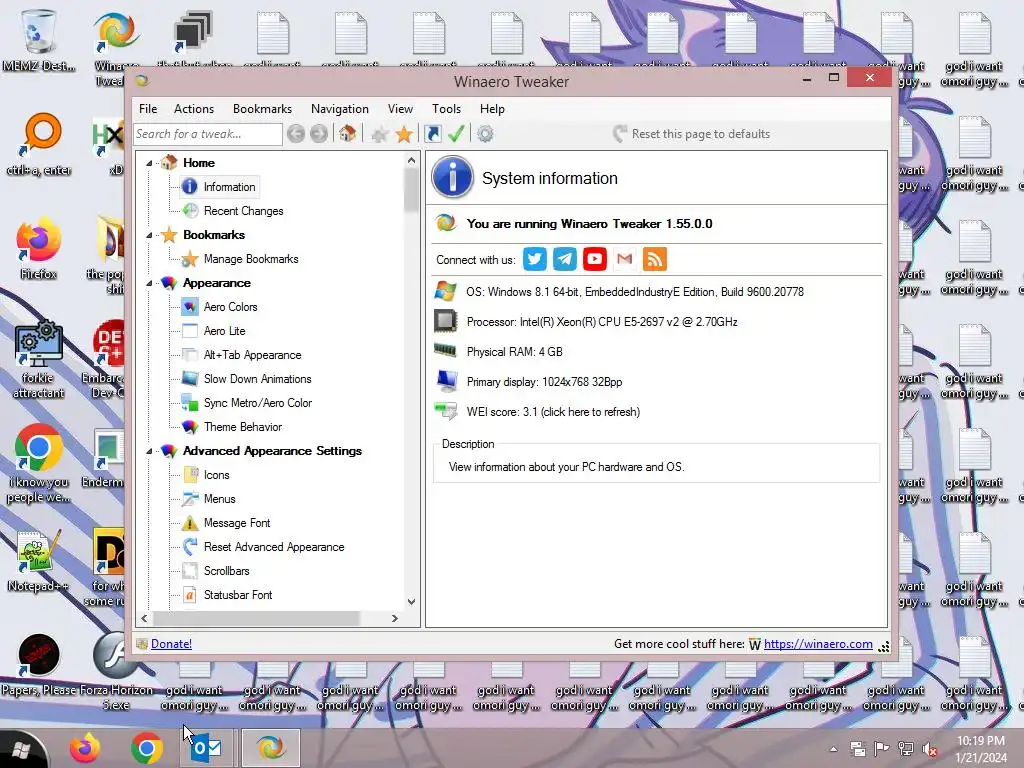1024x768 pixels.
Task: Open the Telegram link icon
Action: [x=565, y=259]
